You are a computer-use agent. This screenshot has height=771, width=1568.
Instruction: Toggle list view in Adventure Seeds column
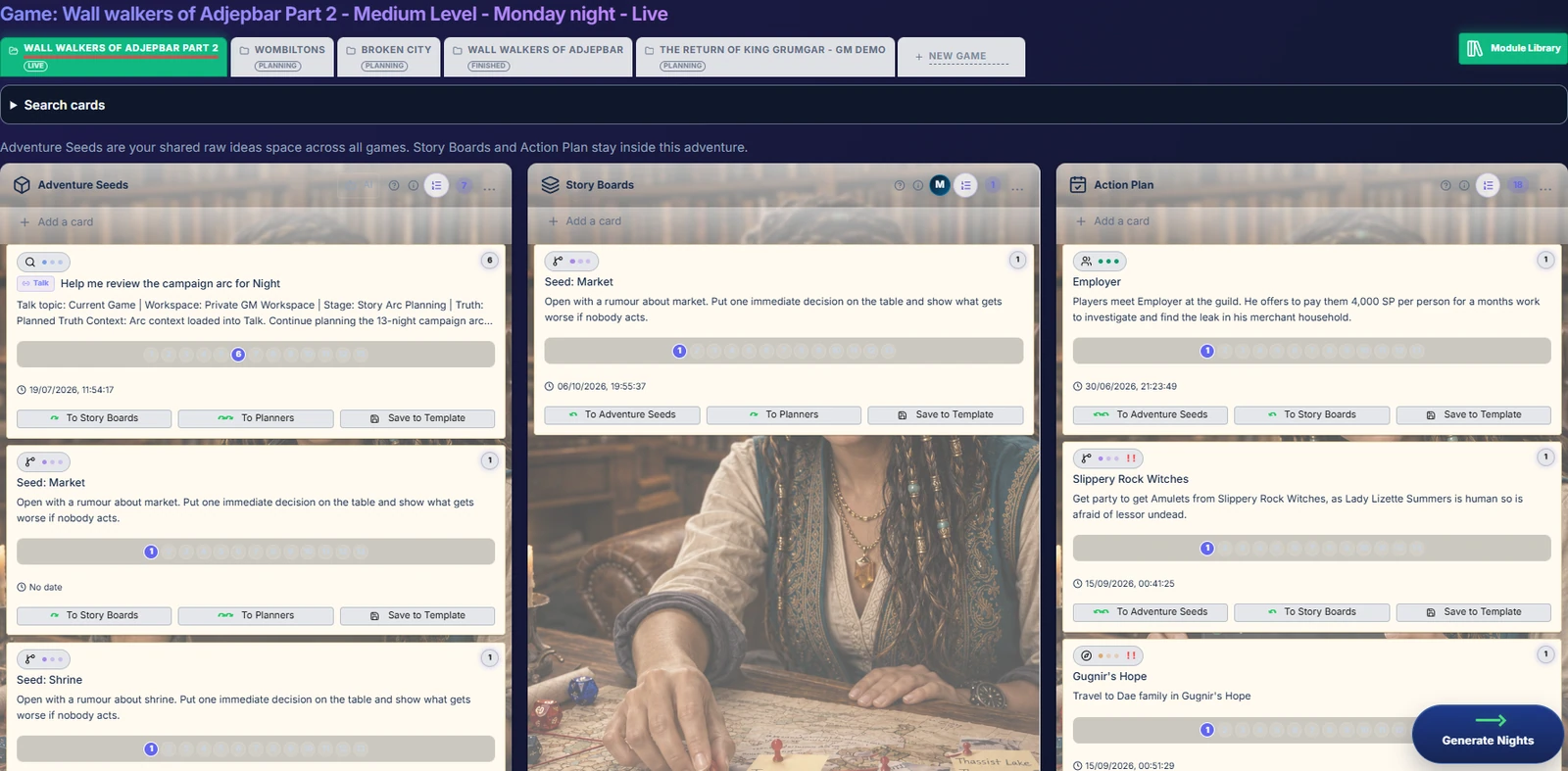coord(437,185)
